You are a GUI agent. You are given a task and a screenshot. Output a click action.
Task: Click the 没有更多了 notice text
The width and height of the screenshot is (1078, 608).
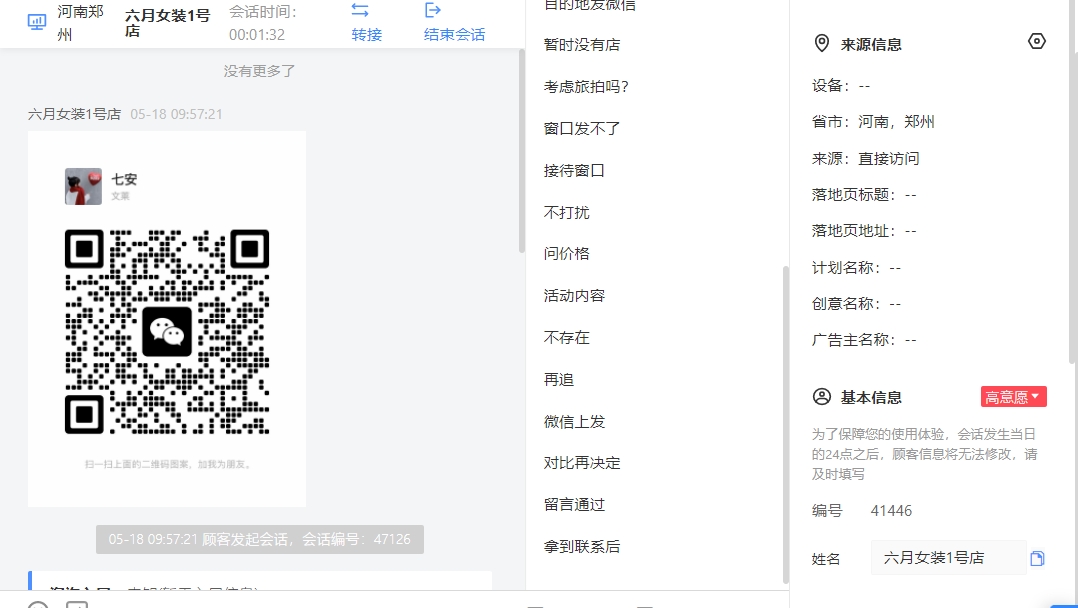[259, 71]
